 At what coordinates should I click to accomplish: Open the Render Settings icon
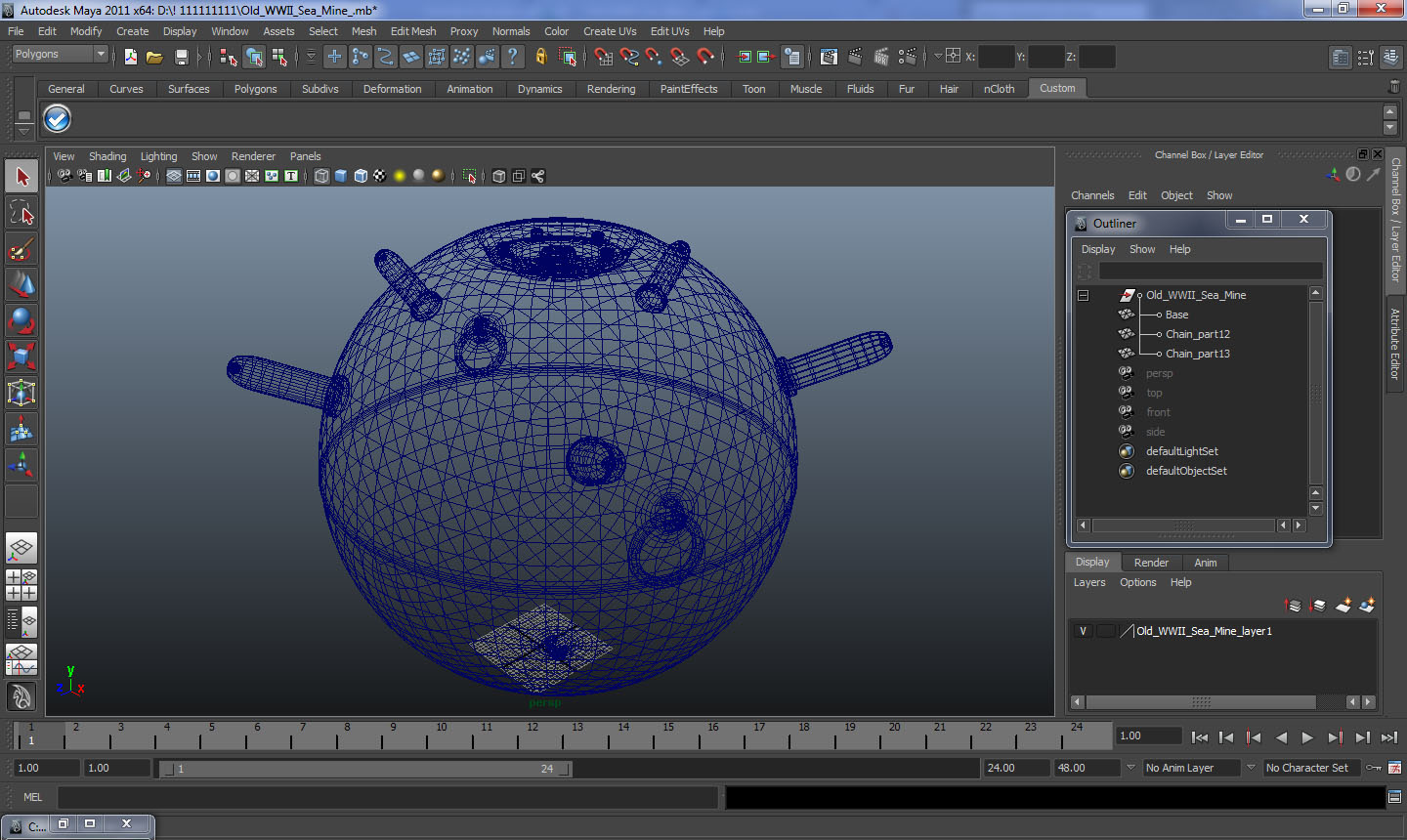pyautogui.click(x=907, y=57)
